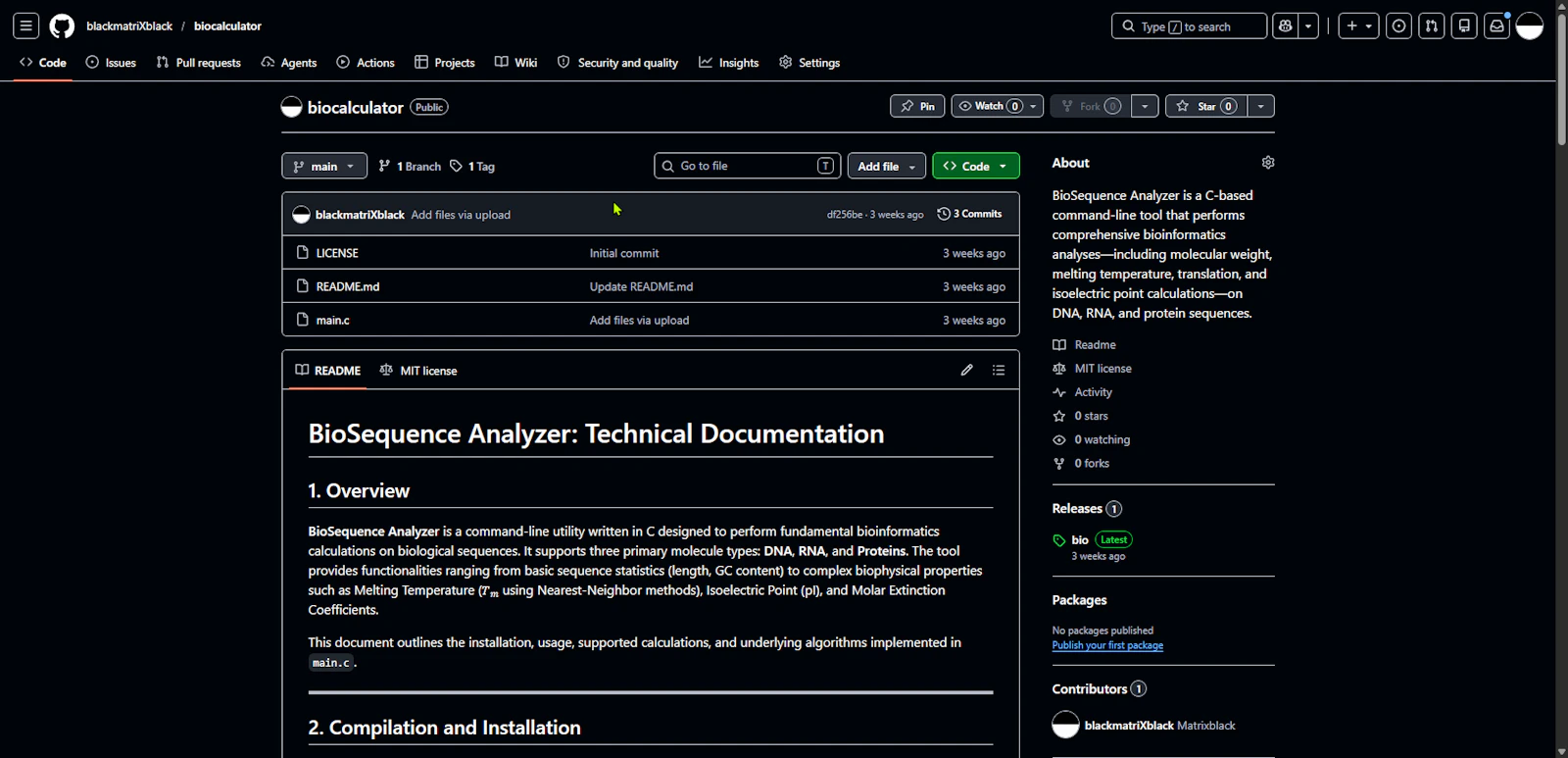
Task: Open the Issues tab
Action: tap(111, 62)
